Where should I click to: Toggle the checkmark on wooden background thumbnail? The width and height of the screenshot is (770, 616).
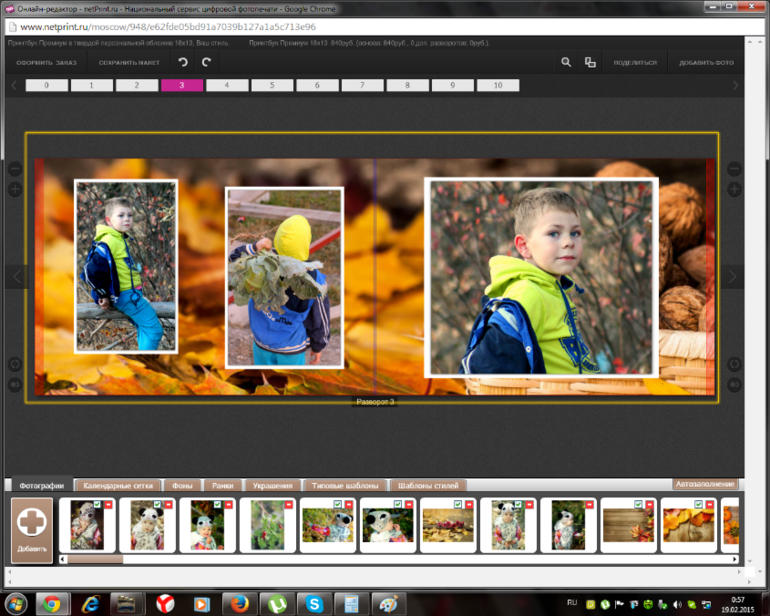(637, 505)
